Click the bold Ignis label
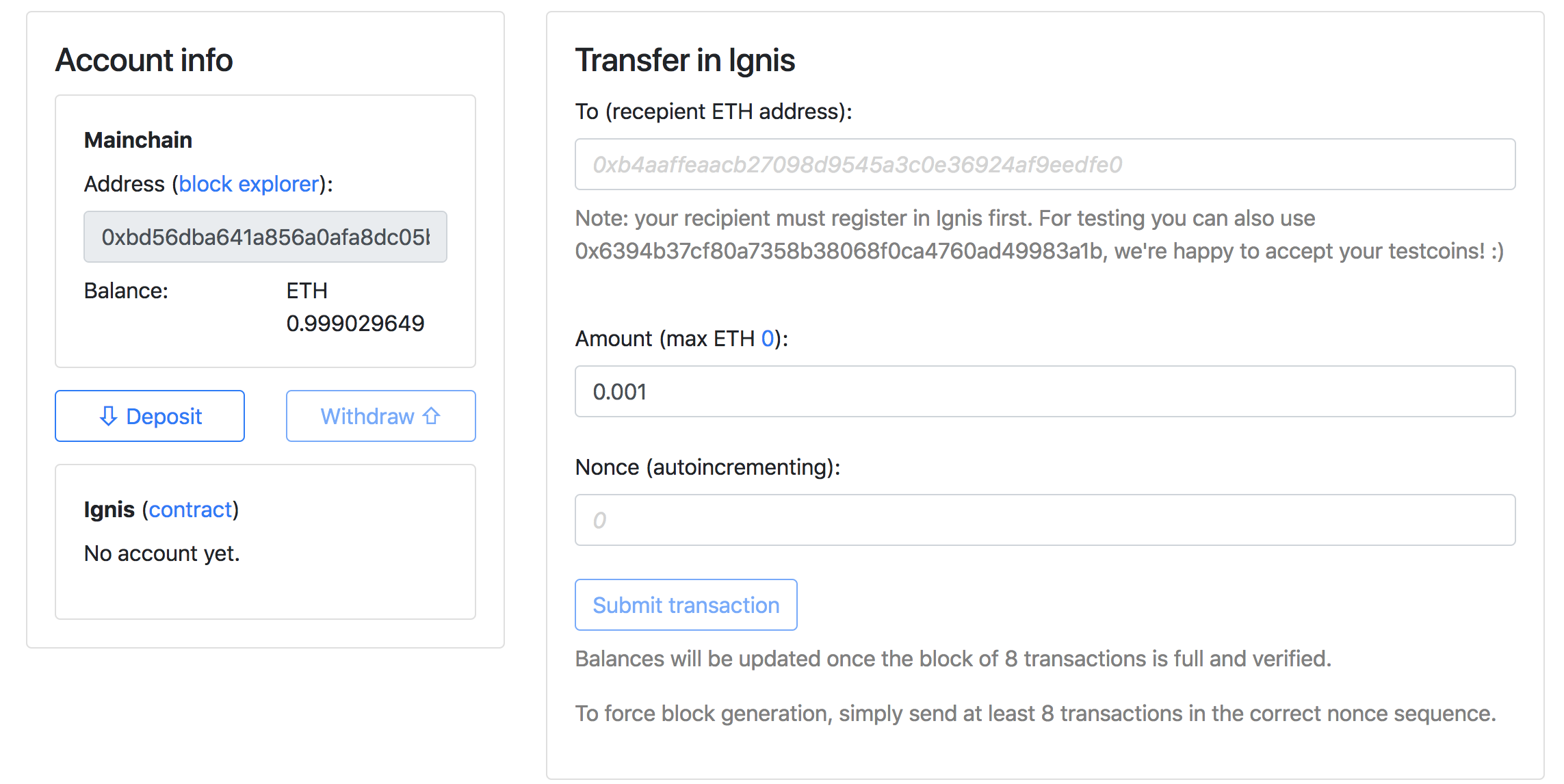 click(x=109, y=510)
